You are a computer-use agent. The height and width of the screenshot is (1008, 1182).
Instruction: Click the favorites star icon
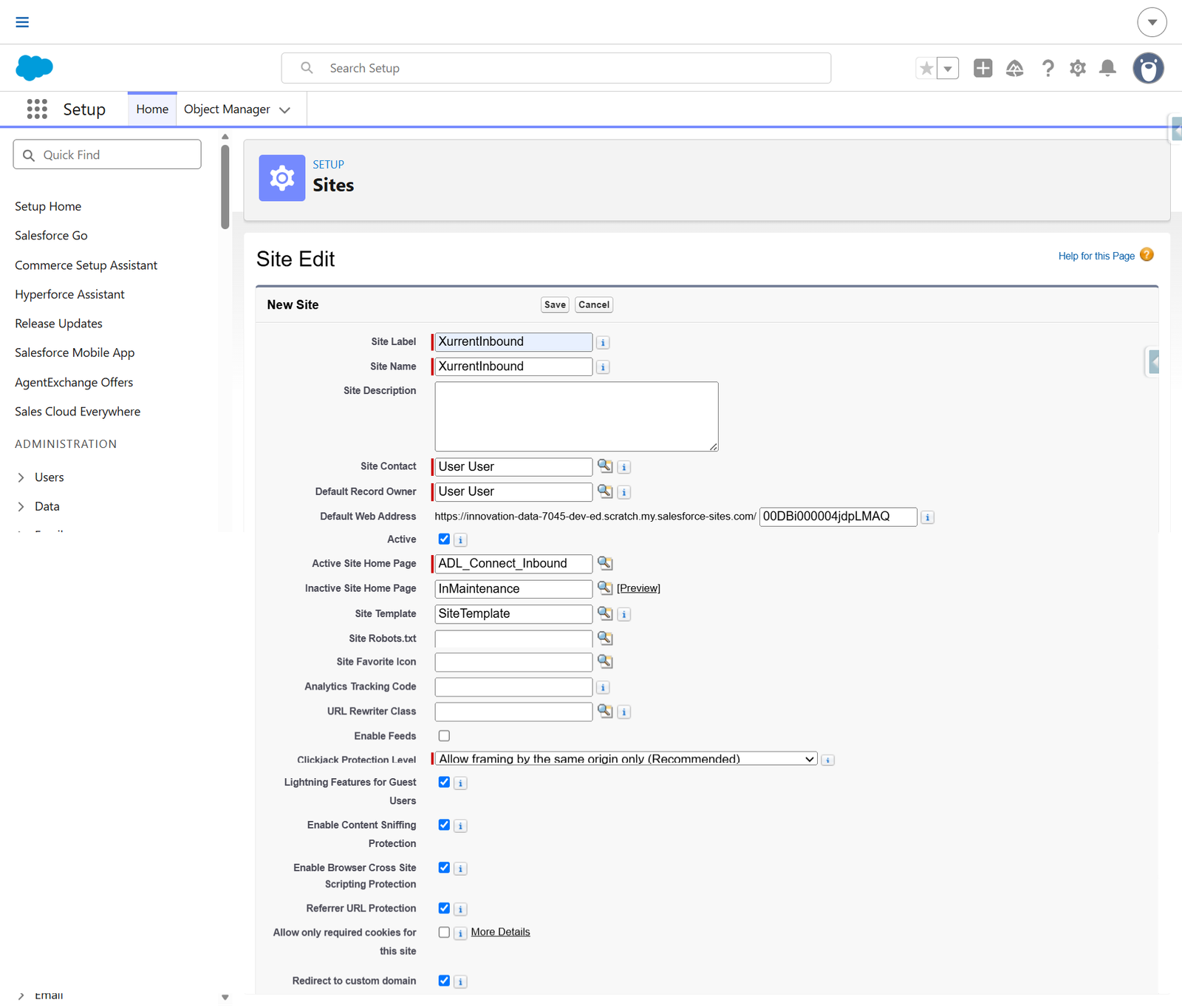[926, 68]
